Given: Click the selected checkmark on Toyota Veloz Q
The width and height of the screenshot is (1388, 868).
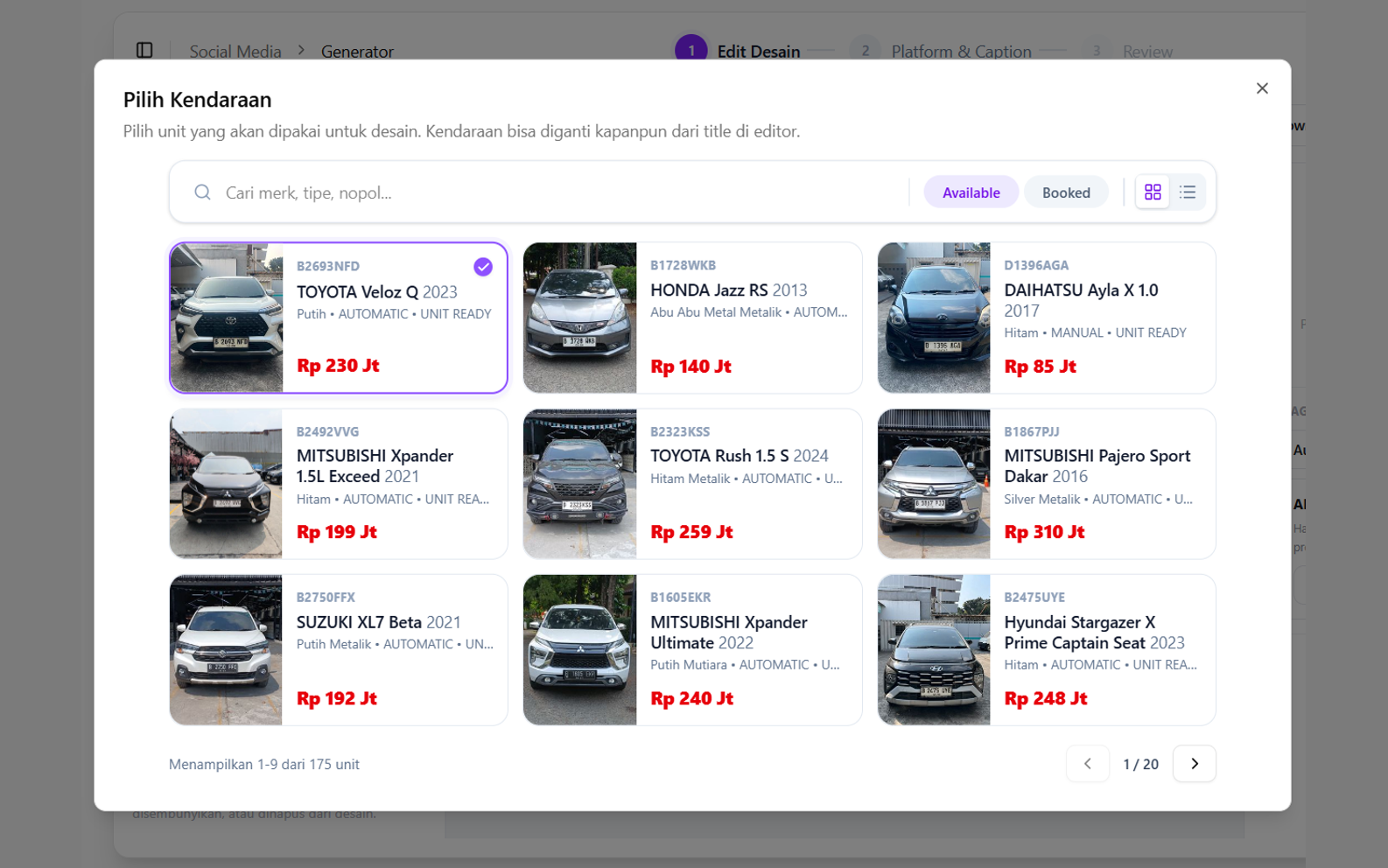Looking at the screenshot, I should pyautogui.click(x=483, y=267).
